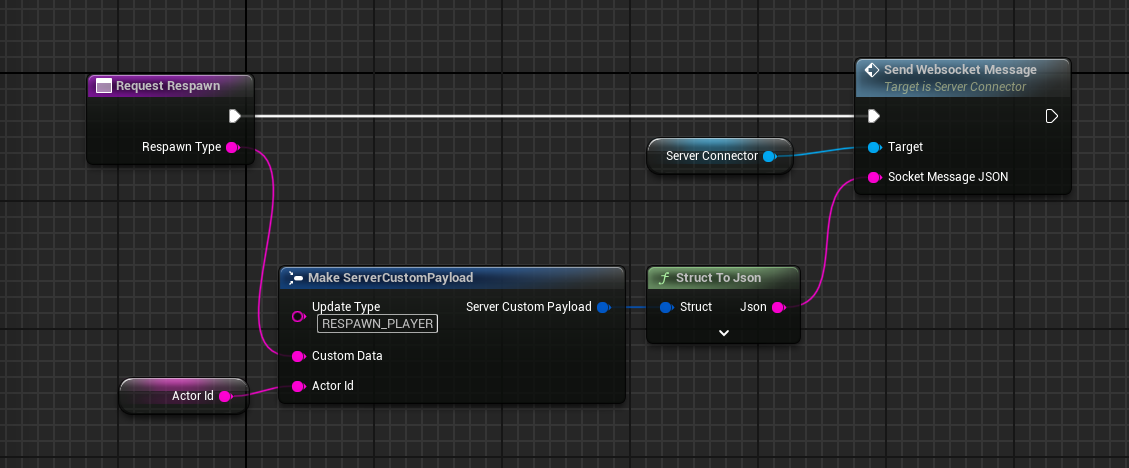Select the Send Websocket Message node title
This screenshot has height=468, width=1129.
pos(960,70)
